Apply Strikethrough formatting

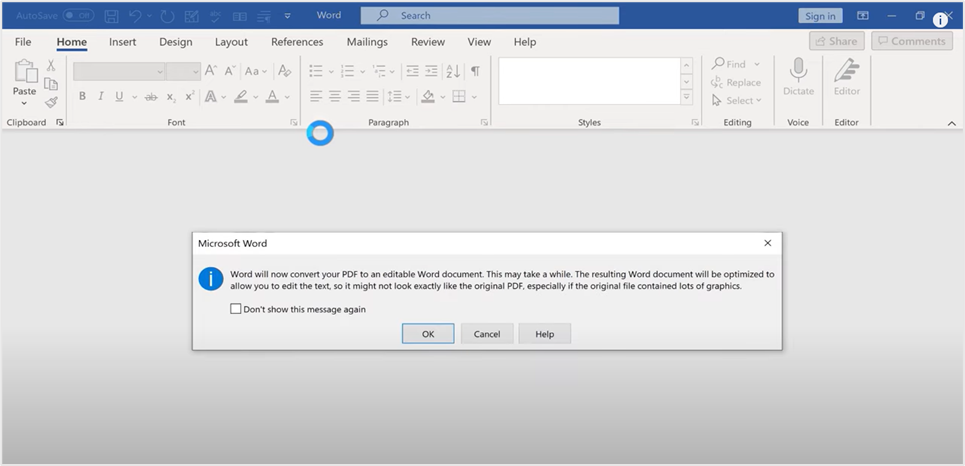pyautogui.click(x=151, y=97)
